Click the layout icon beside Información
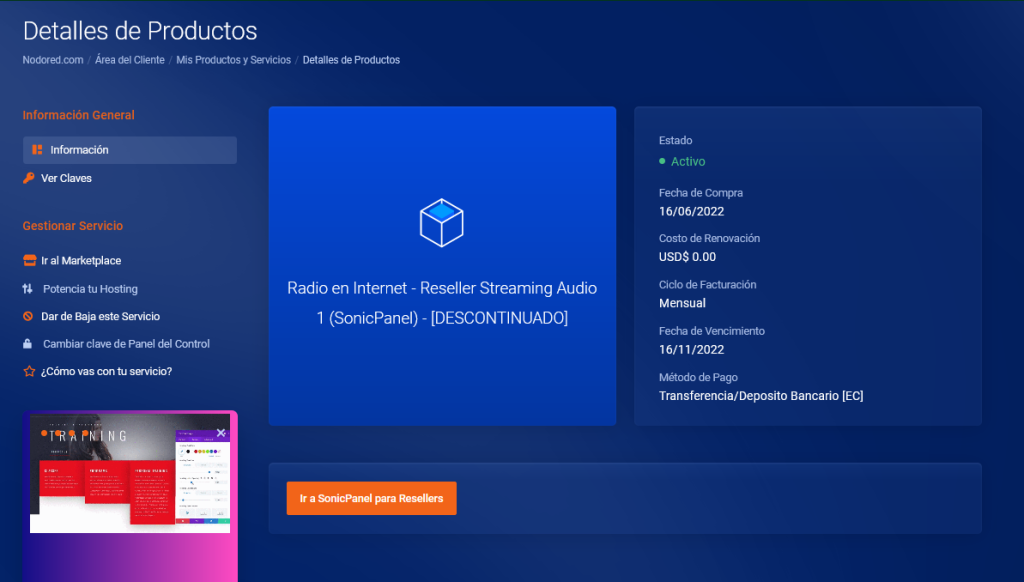The width and height of the screenshot is (1024, 582). [x=37, y=150]
